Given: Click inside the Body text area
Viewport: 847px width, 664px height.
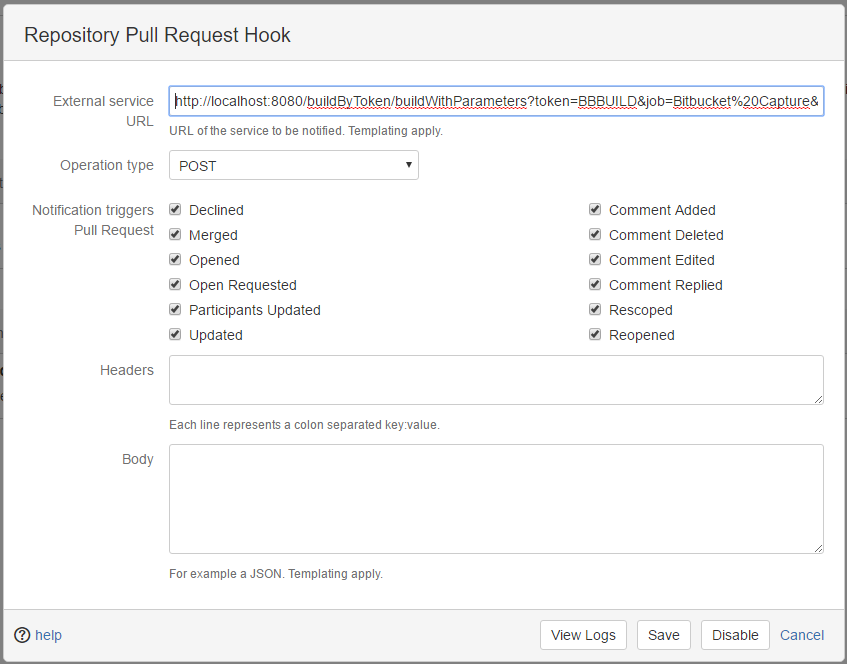Looking at the screenshot, I should 496,498.
